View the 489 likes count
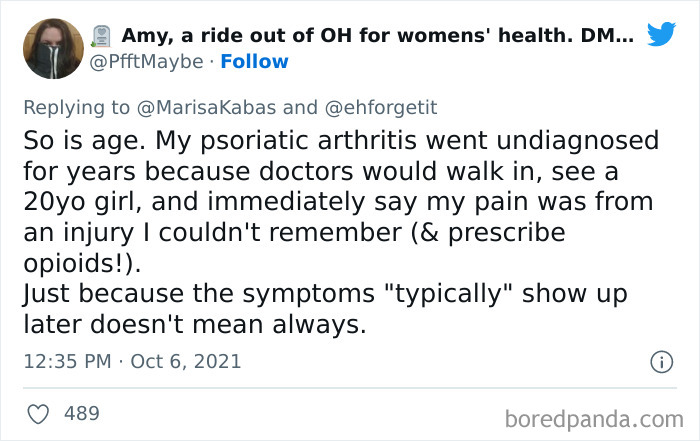This screenshot has width=700, height=441. click(81, 412)
